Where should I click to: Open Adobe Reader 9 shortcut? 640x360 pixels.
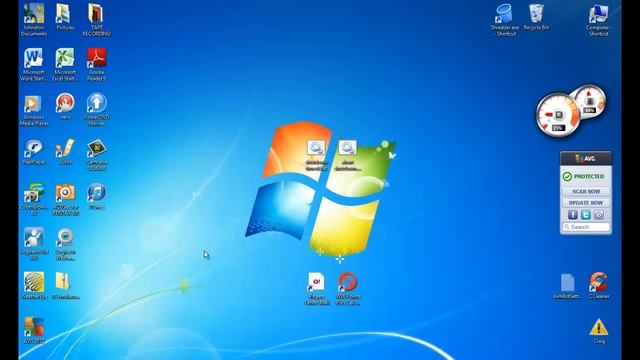tap(97, 64)
